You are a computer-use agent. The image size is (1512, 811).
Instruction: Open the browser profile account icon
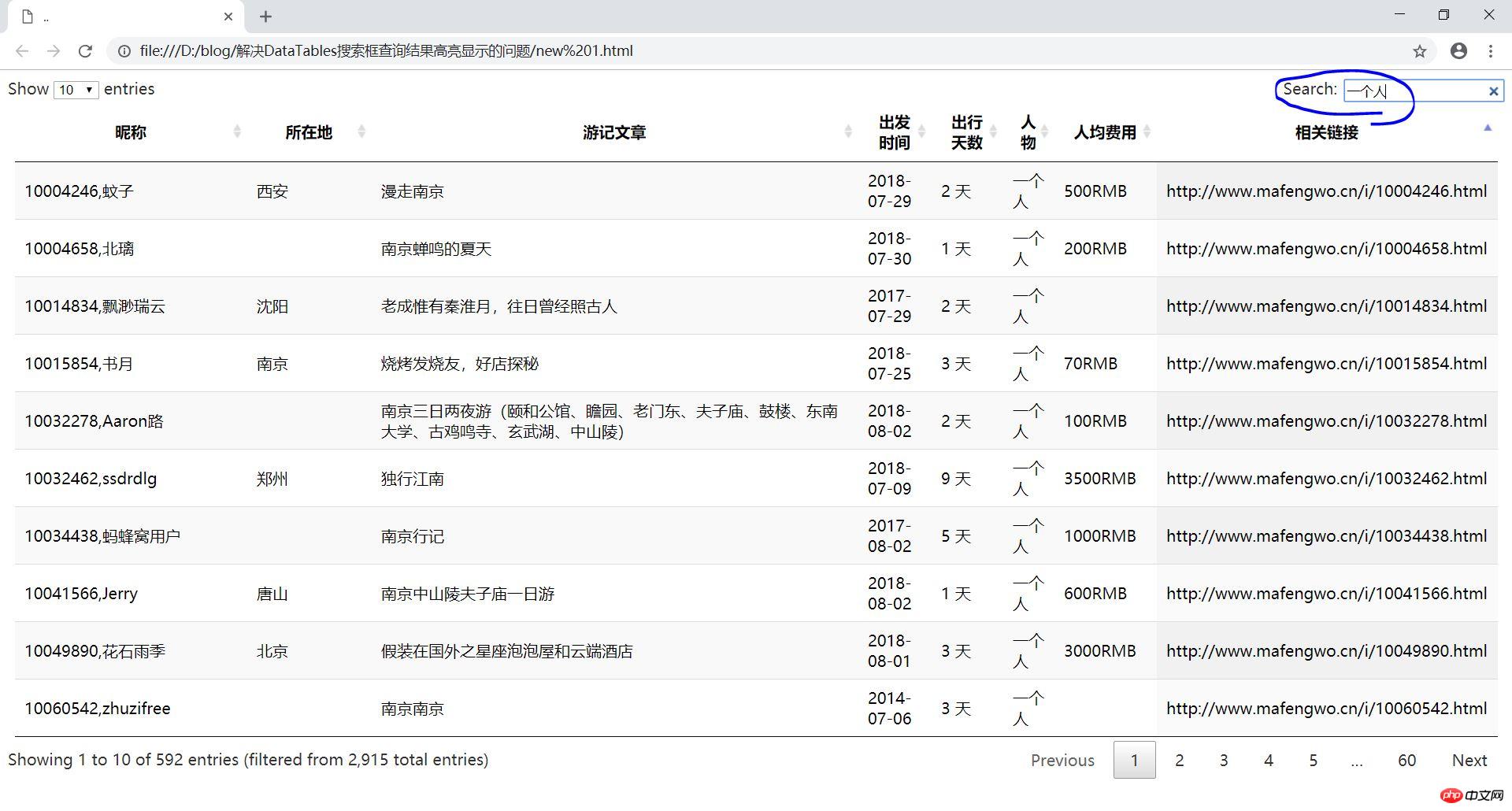[1458, 51]
